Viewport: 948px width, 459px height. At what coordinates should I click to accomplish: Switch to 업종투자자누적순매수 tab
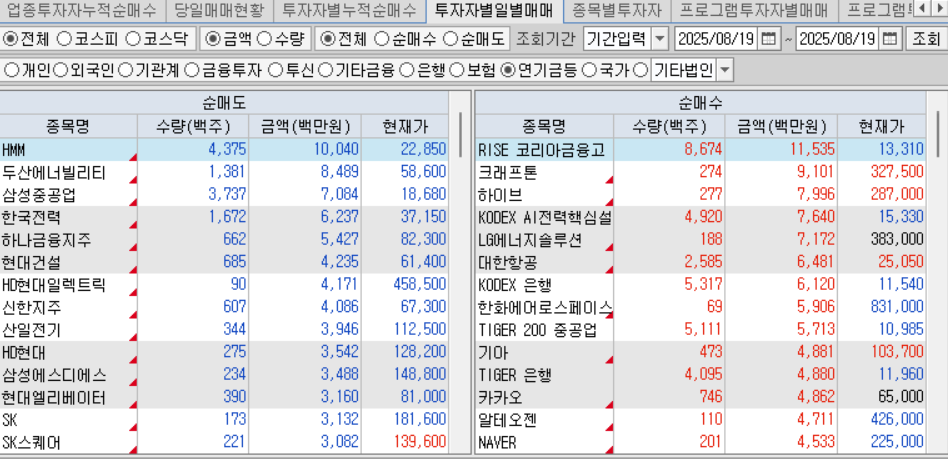[80, 10]
